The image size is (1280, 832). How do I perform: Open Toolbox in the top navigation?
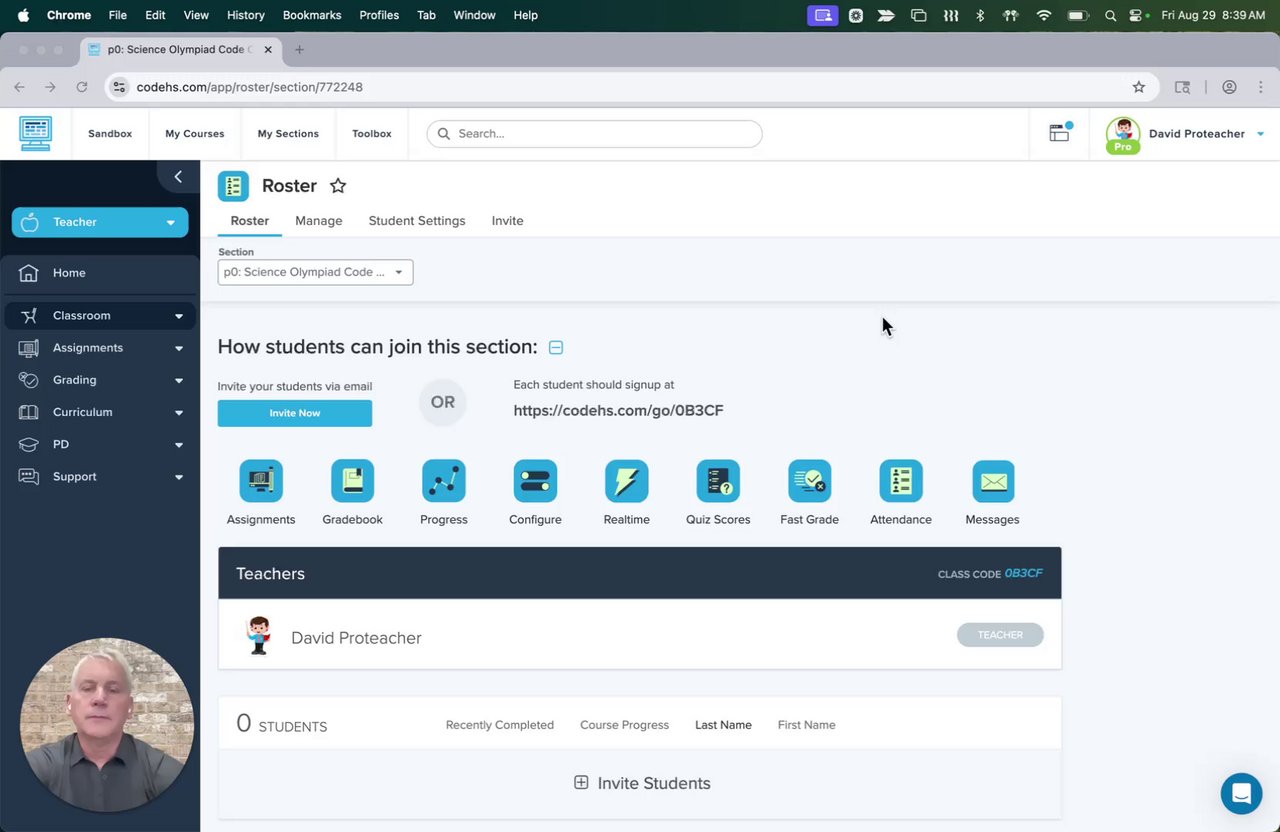coord(372,134)
